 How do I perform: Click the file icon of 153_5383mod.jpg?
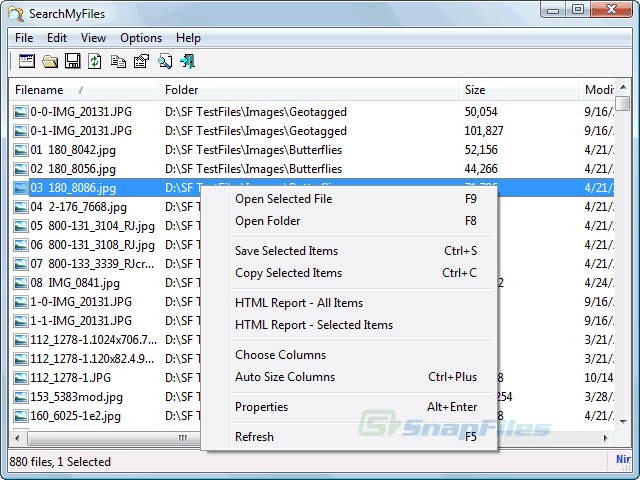coord(20,397)
